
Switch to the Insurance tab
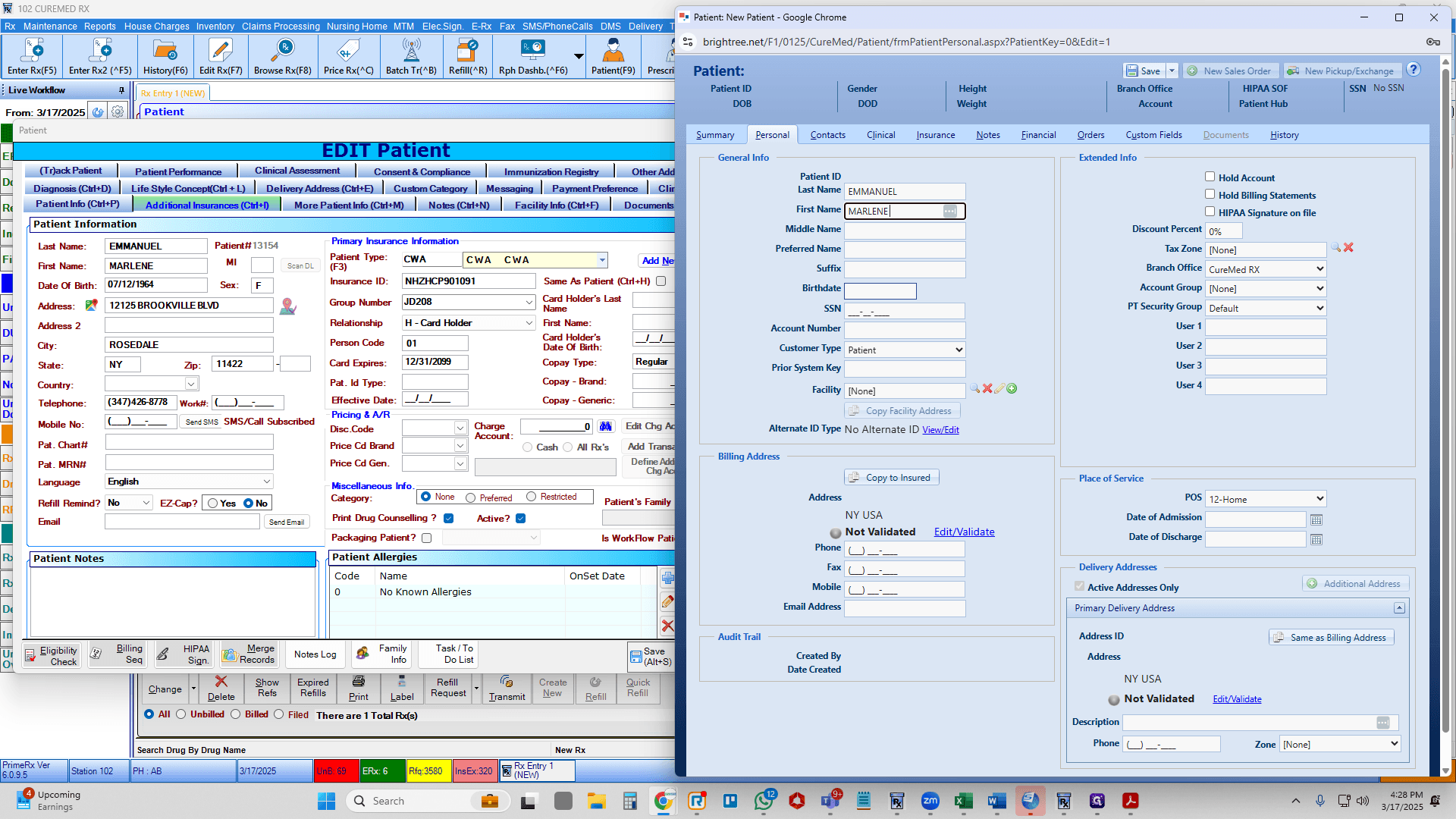[x=935, y=135]
